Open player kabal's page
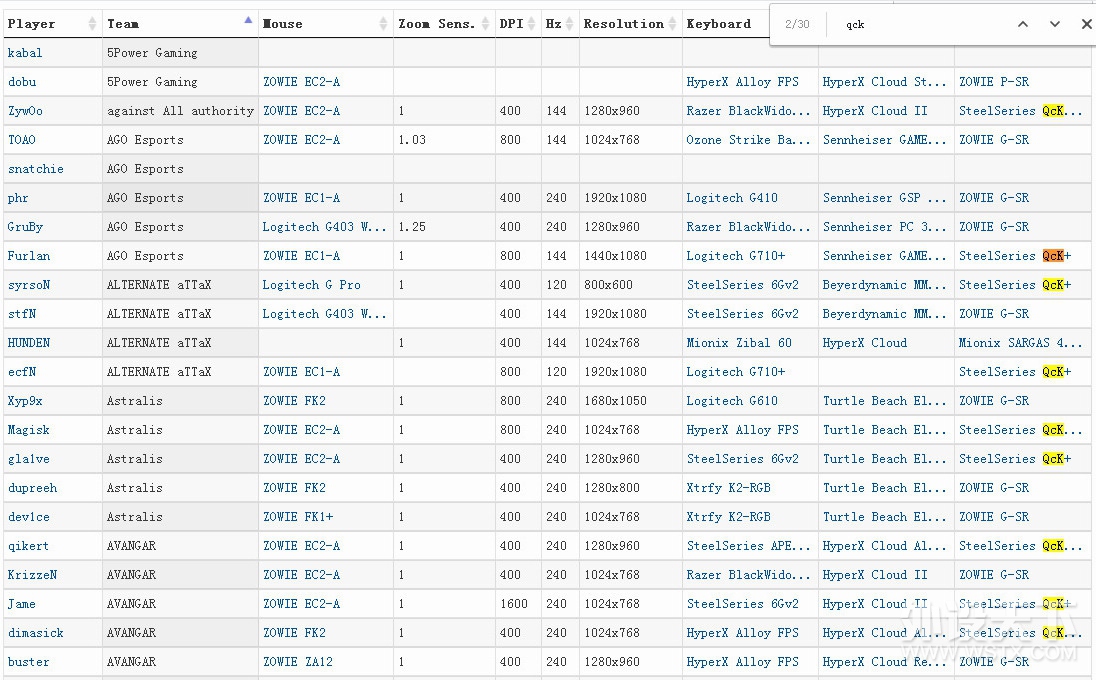The height and width of the screenshot is (680, 1096). click(x=24, y=53)
